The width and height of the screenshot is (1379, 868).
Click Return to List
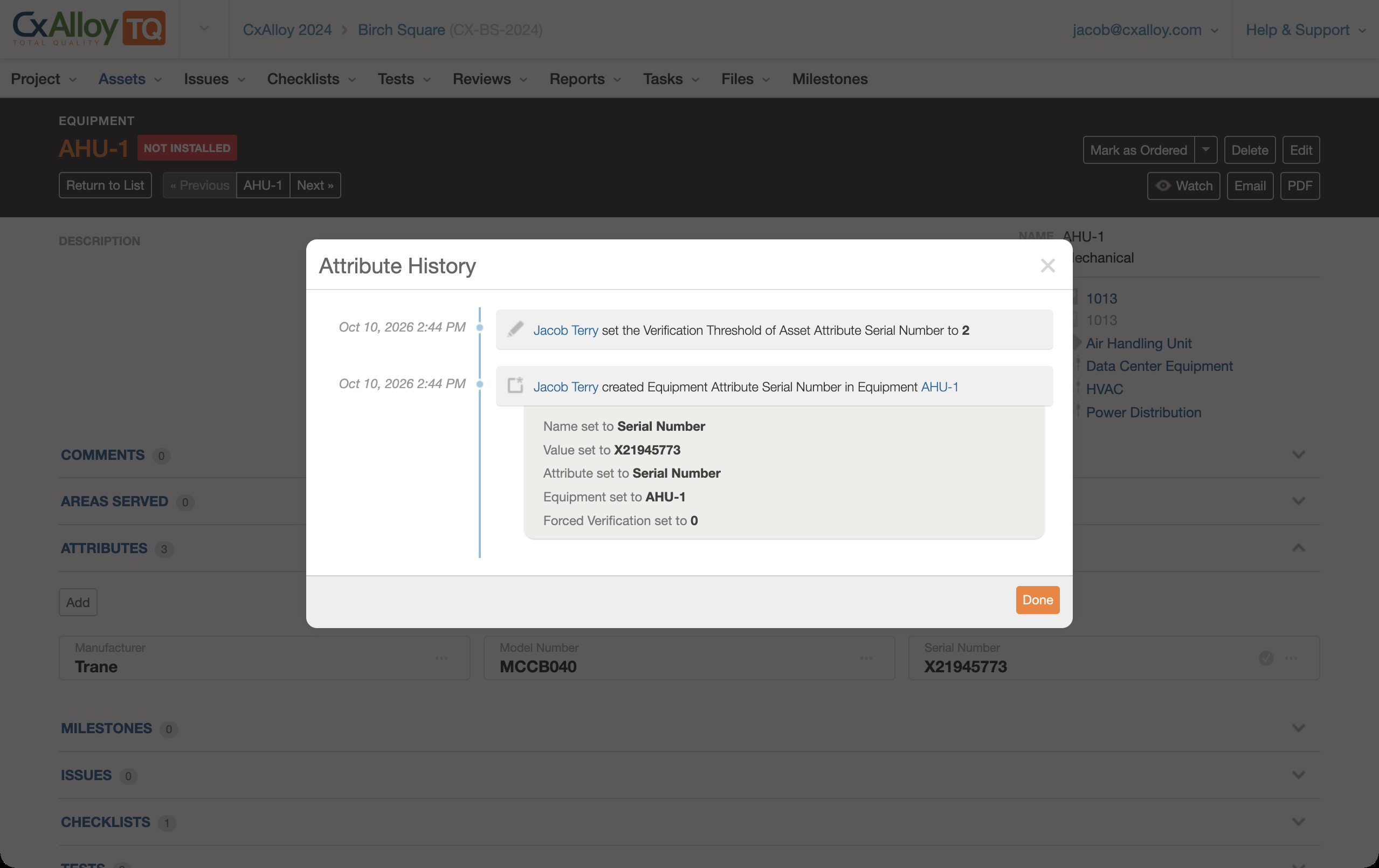pyautogui.click(x=105, y=185)
